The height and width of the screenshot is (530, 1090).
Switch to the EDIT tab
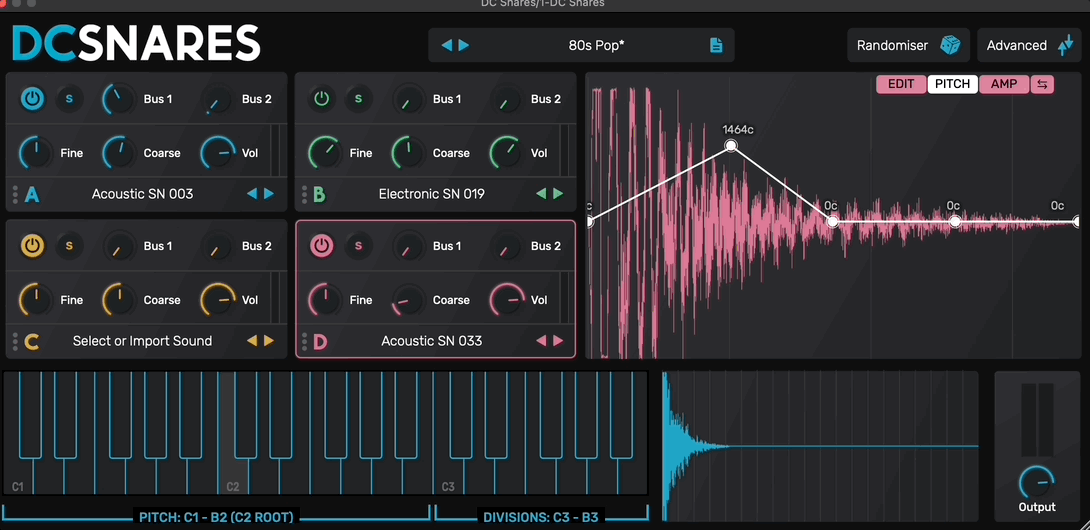pyautogui.click(x=901, y=84)
